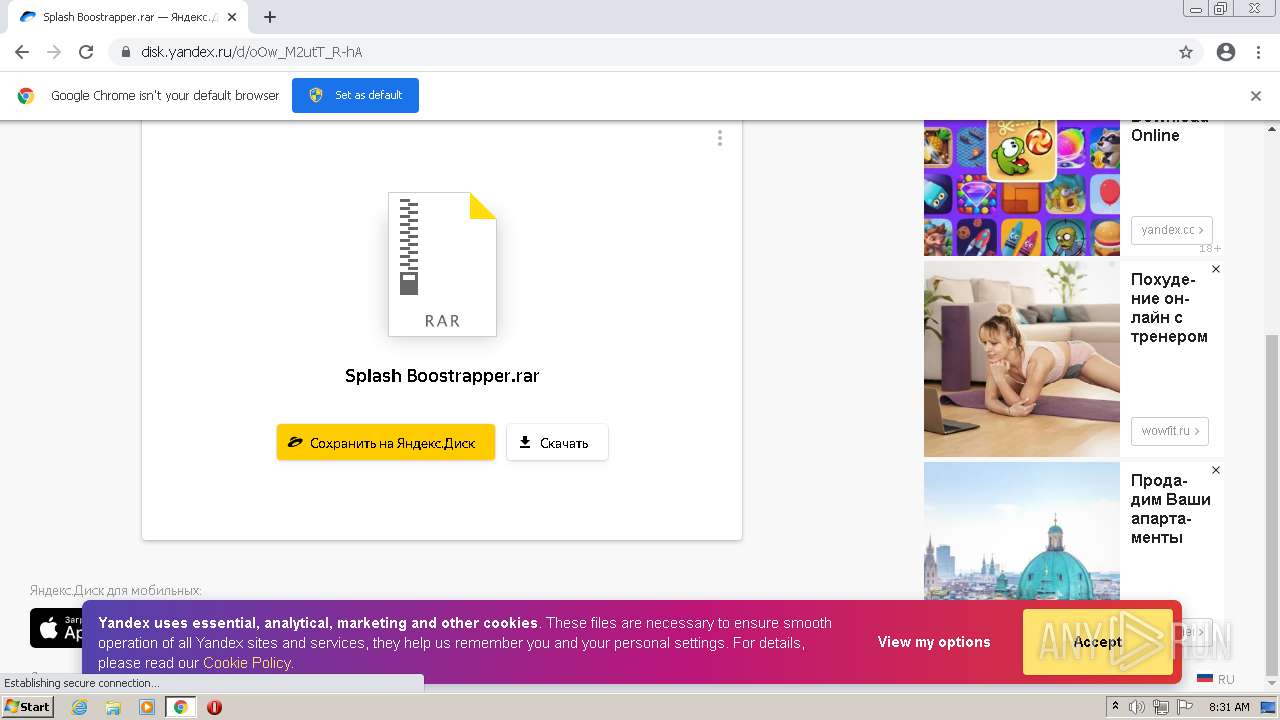Open the red Opera taskbar icon
The image size is (1280, 720).
[214, 707]
